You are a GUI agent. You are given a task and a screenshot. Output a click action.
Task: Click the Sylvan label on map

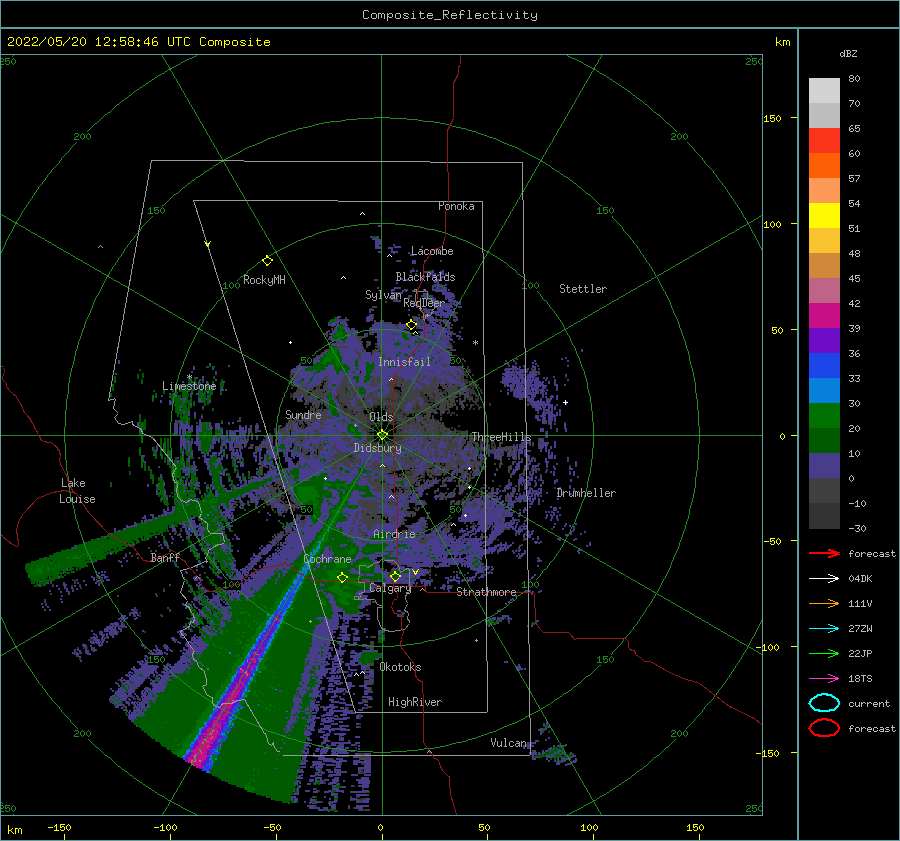tap(383, 295)
